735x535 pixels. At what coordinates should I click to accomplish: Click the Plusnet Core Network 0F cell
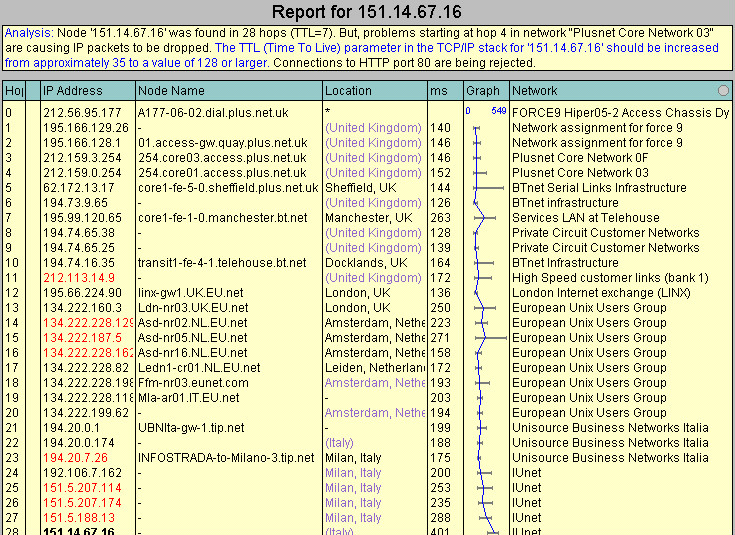click(x=580, y=158)
